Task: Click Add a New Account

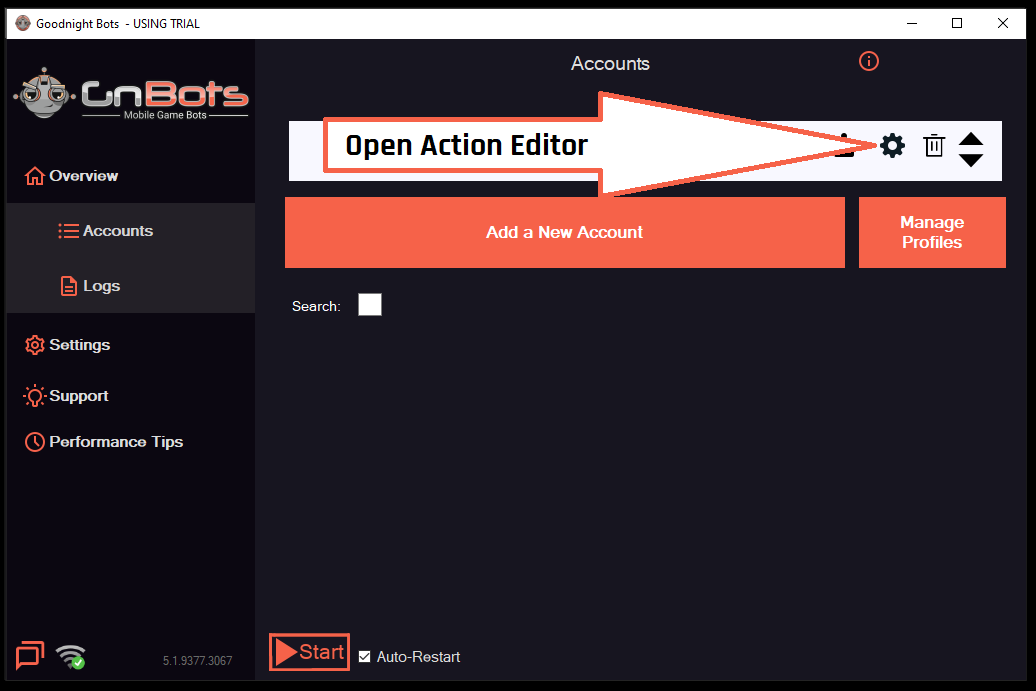Action: [x=564, y=232]
